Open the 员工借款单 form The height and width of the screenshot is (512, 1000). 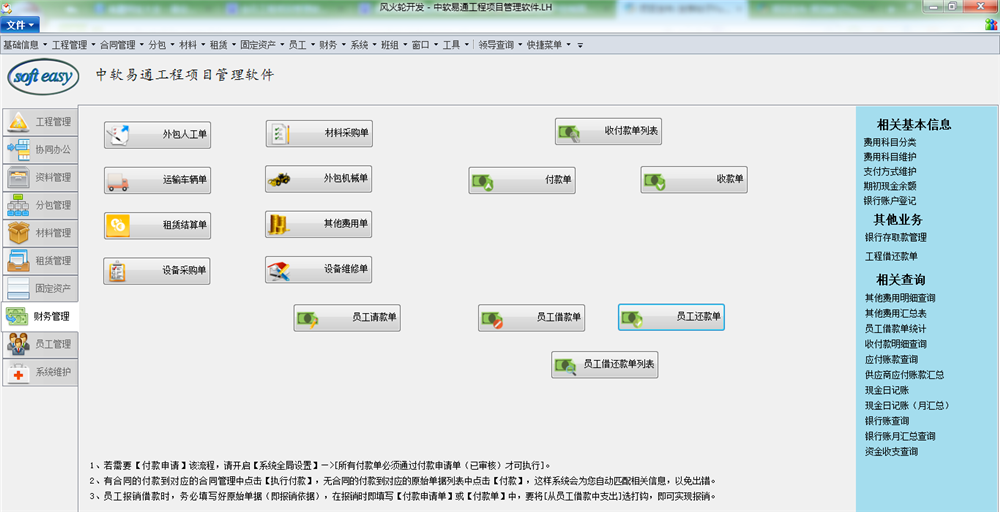pos(531,318)
